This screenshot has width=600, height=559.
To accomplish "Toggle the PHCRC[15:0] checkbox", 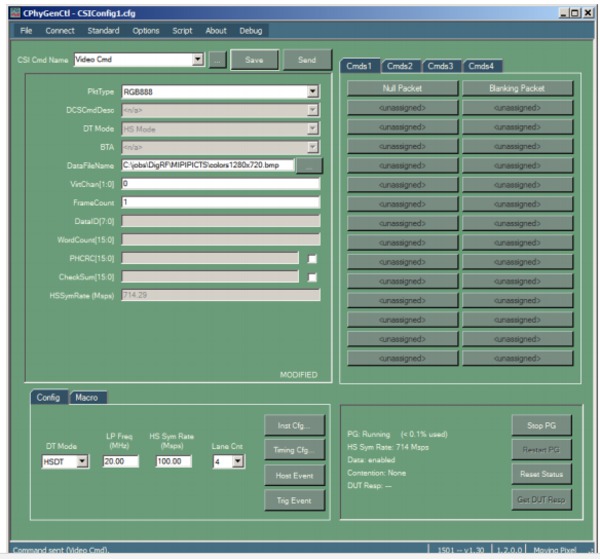I will [312, 259].
